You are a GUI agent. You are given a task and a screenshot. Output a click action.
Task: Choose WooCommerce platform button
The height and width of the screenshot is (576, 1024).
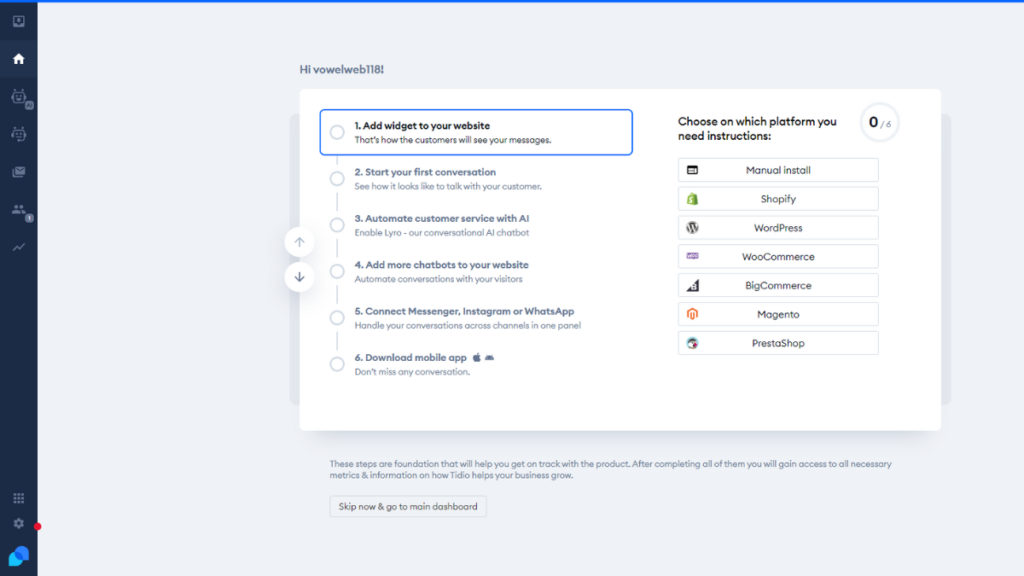click(778, 257)
